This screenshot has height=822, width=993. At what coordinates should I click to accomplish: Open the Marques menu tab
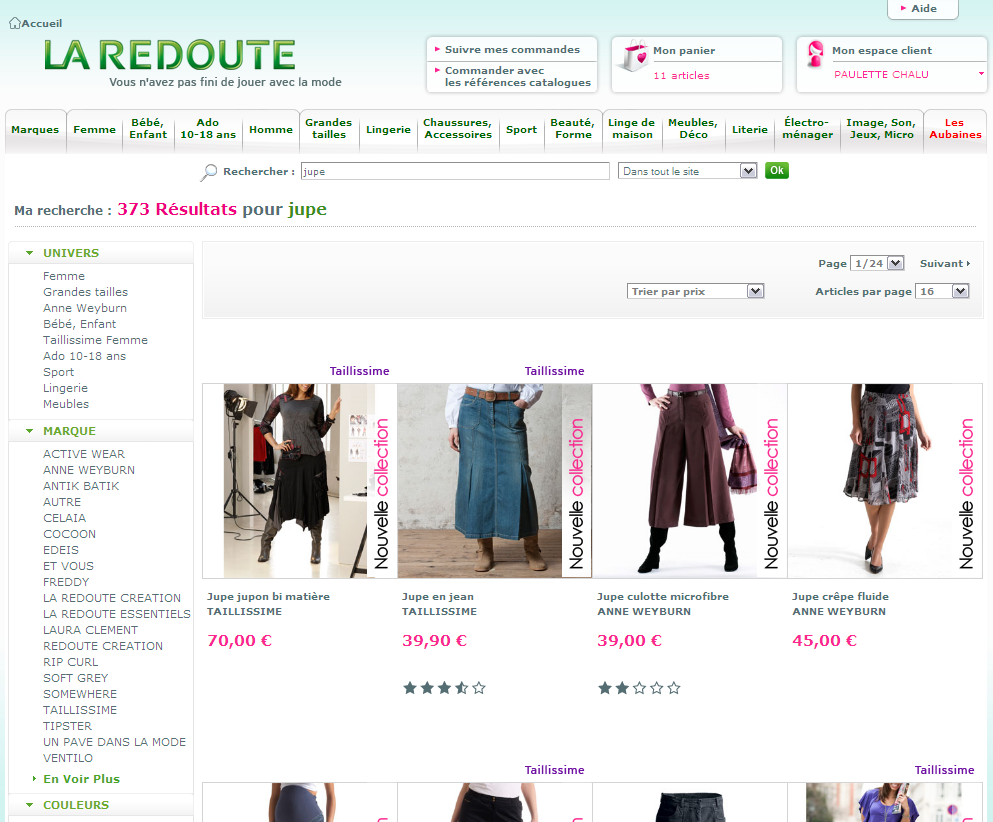coord(35,129)
